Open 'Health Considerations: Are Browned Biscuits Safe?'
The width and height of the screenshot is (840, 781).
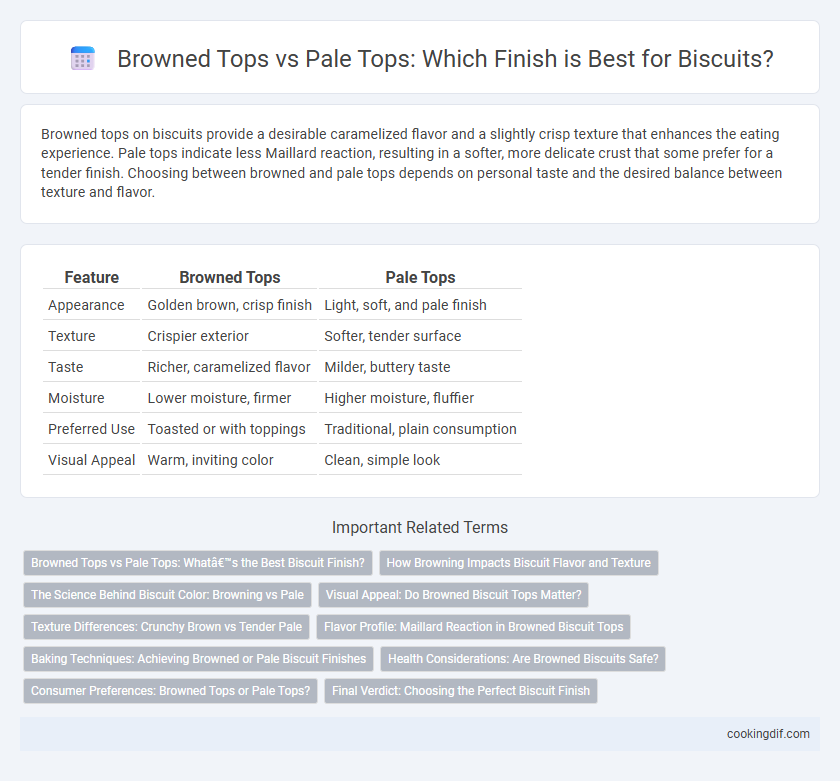523,659
